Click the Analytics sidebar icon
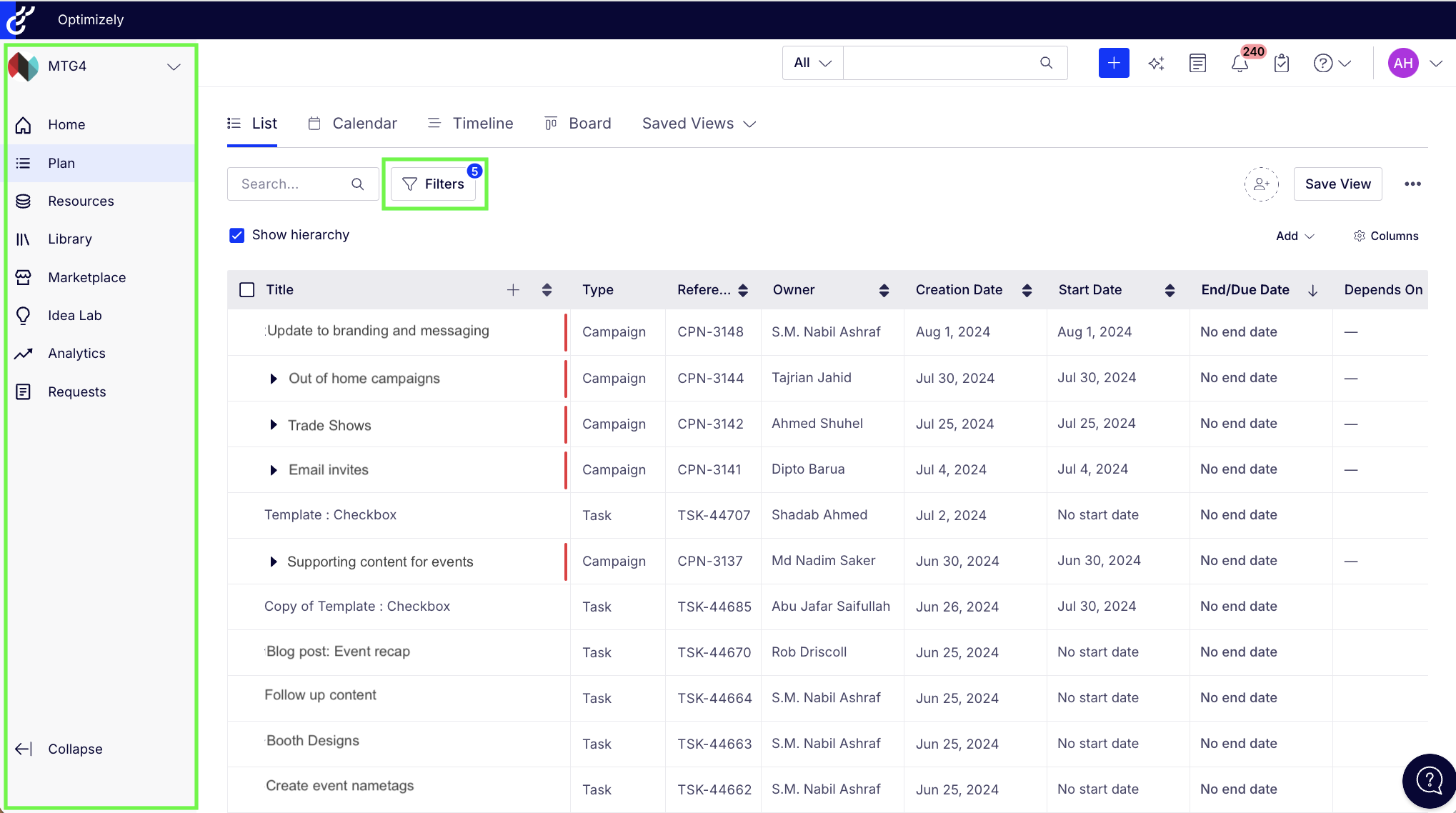1456x813 pixels. [24, 354]
